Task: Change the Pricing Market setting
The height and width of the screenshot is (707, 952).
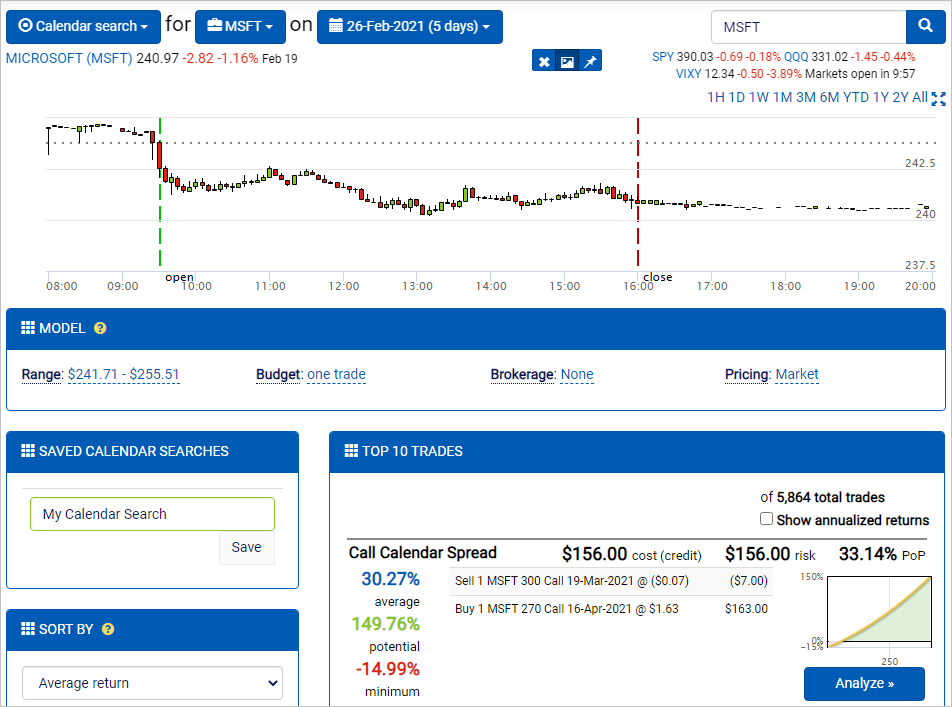Action: coord(797,375)
